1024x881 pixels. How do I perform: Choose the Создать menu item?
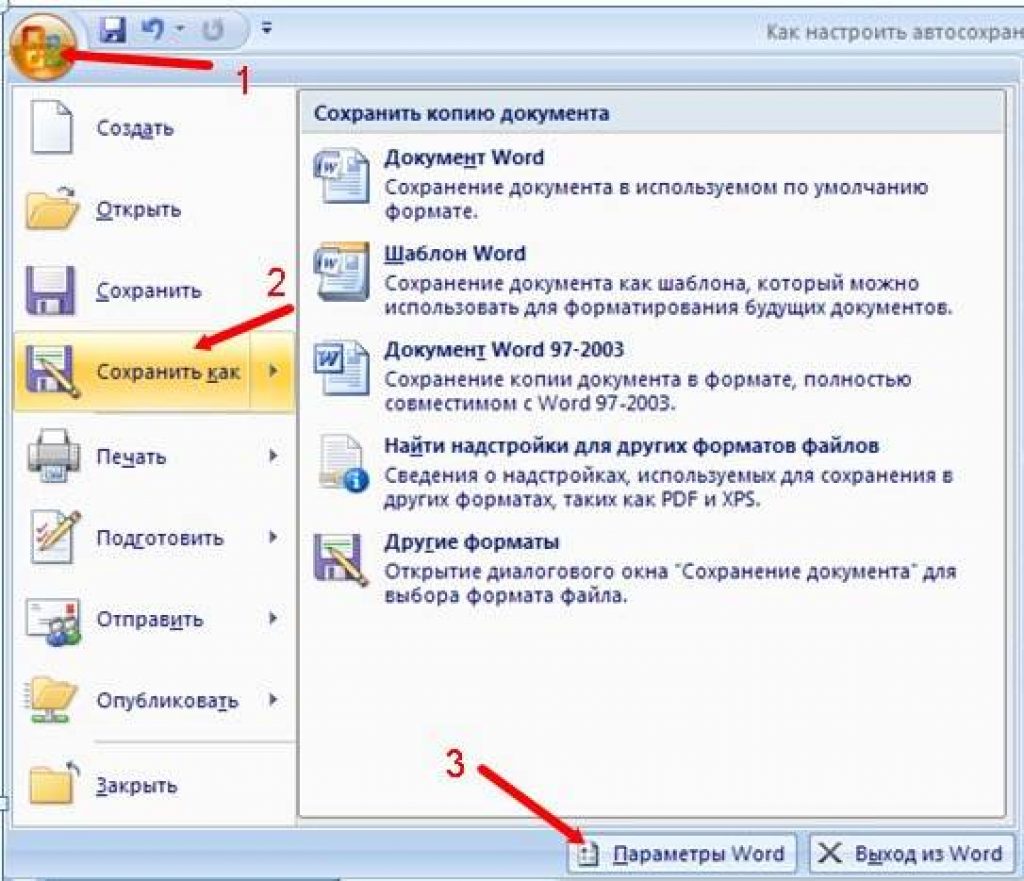153,128
